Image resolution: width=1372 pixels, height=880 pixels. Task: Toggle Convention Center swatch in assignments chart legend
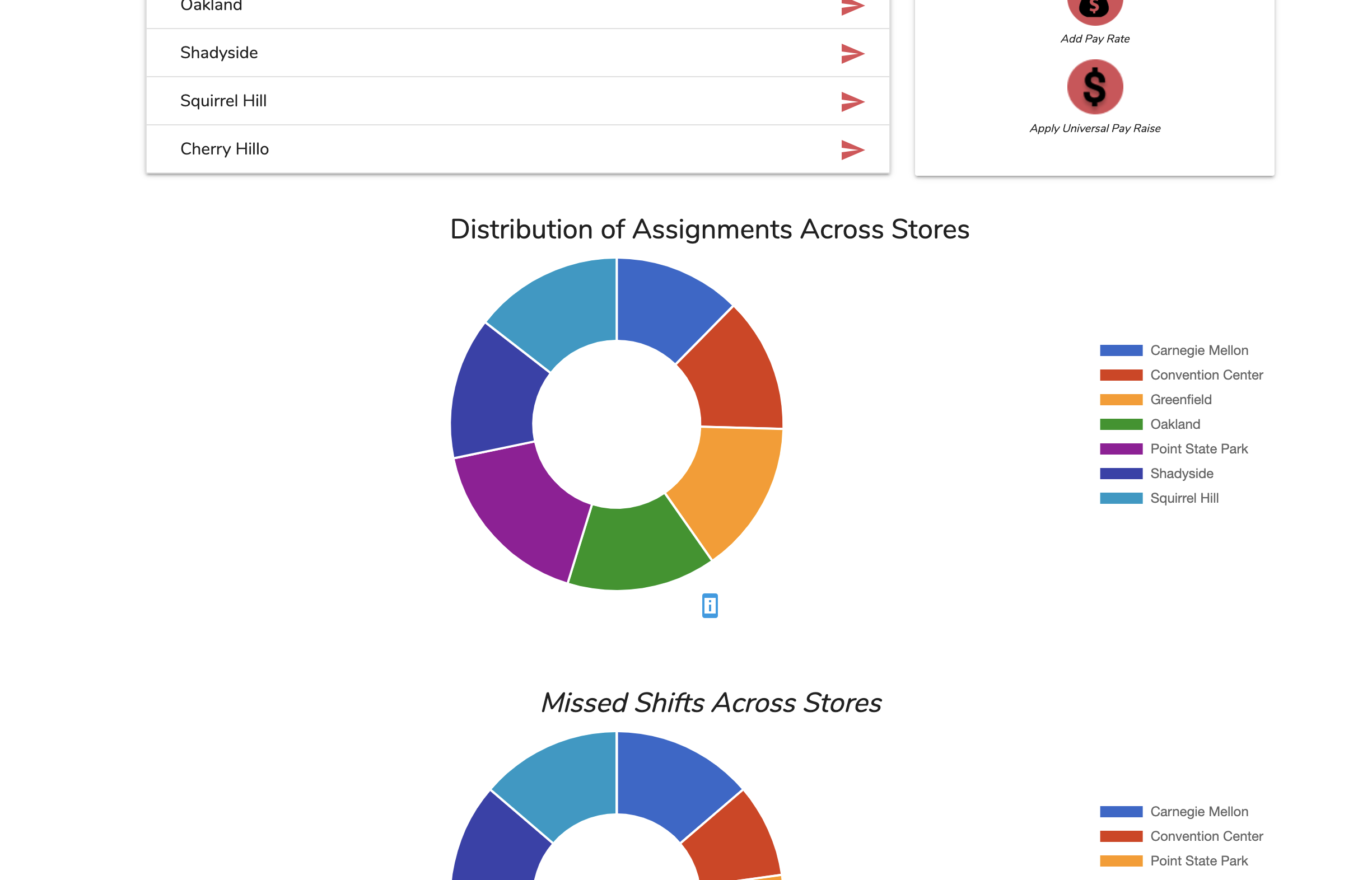pos(1121,375)
